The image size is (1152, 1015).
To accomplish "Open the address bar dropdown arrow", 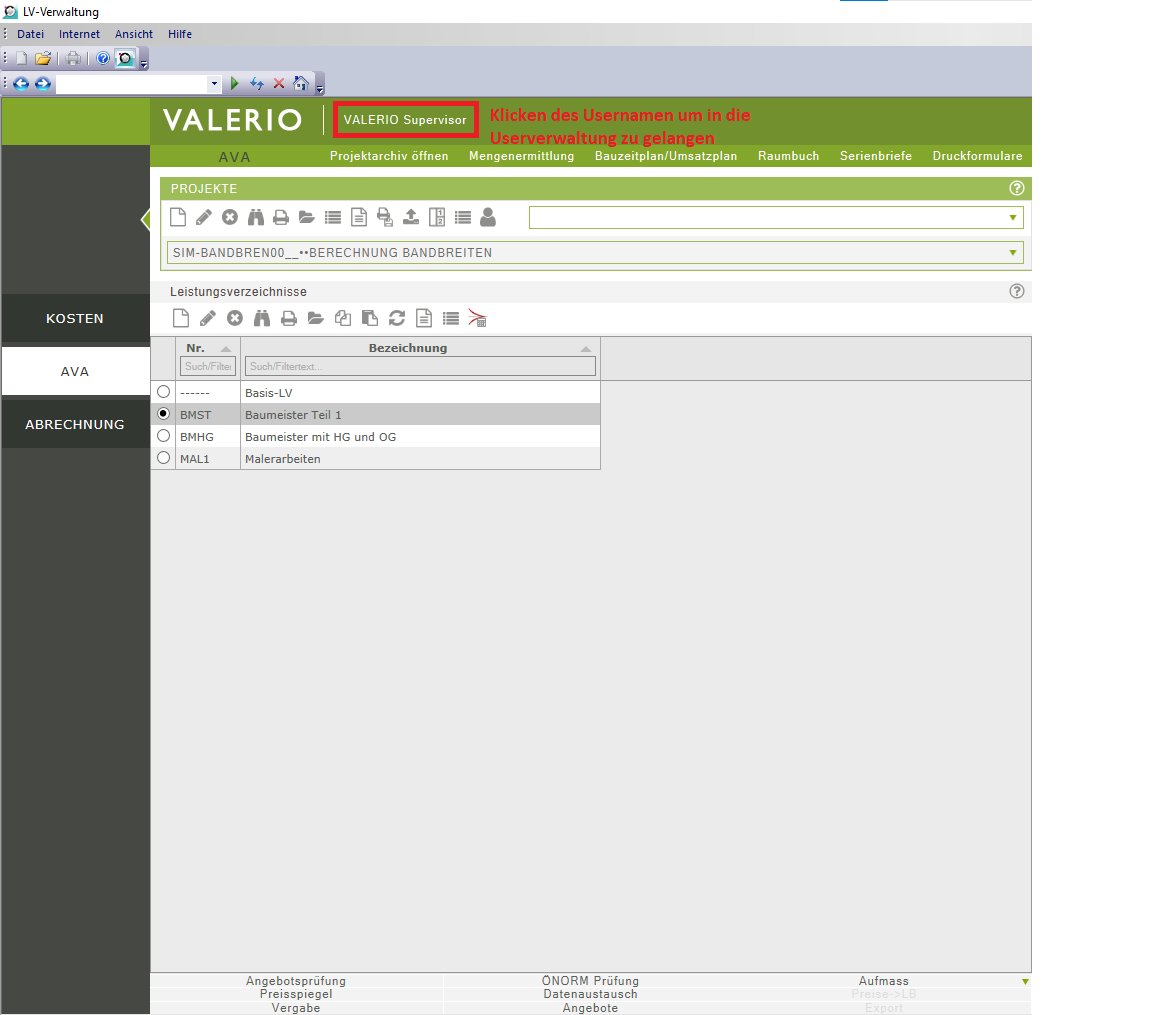I will (213, 84).
